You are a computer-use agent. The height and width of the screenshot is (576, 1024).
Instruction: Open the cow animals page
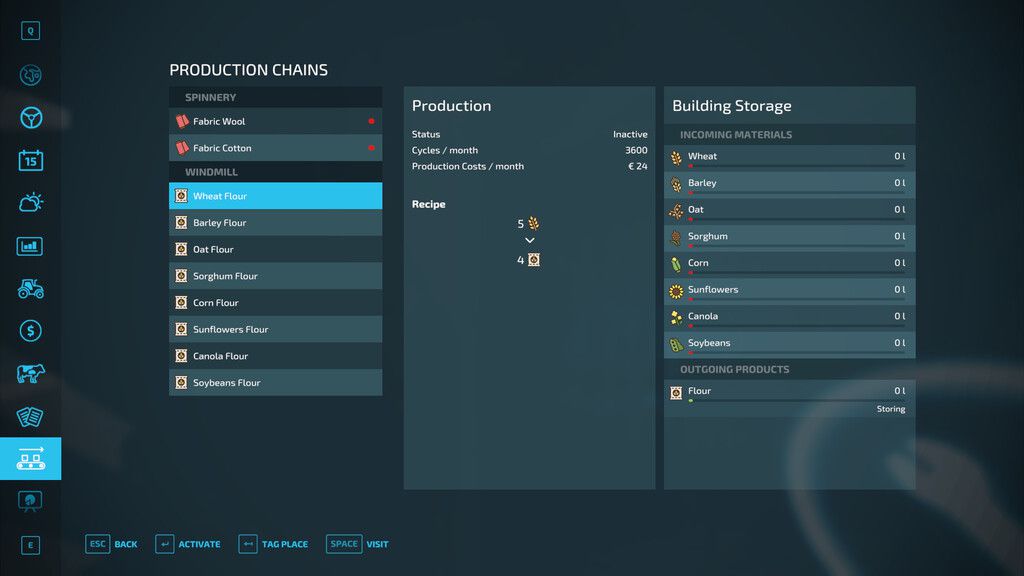30,374
